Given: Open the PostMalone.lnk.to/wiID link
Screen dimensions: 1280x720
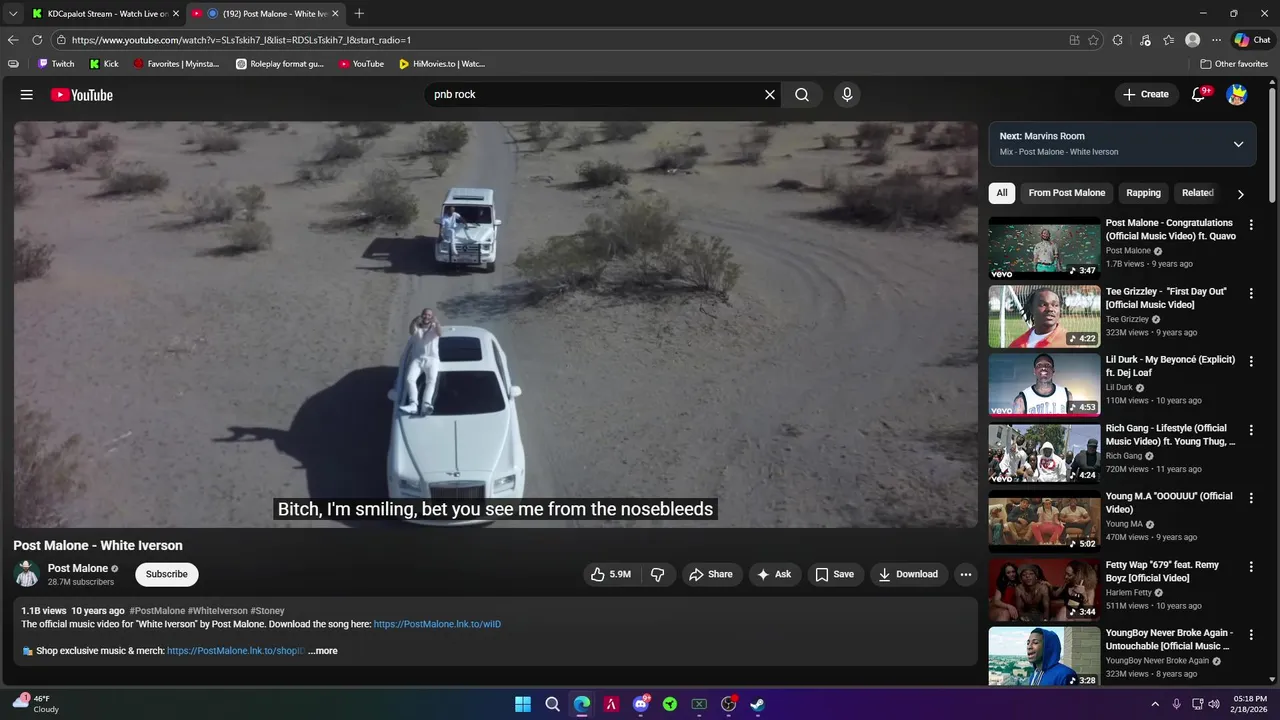Looking at the screenshot, I should tap(437, 624).
